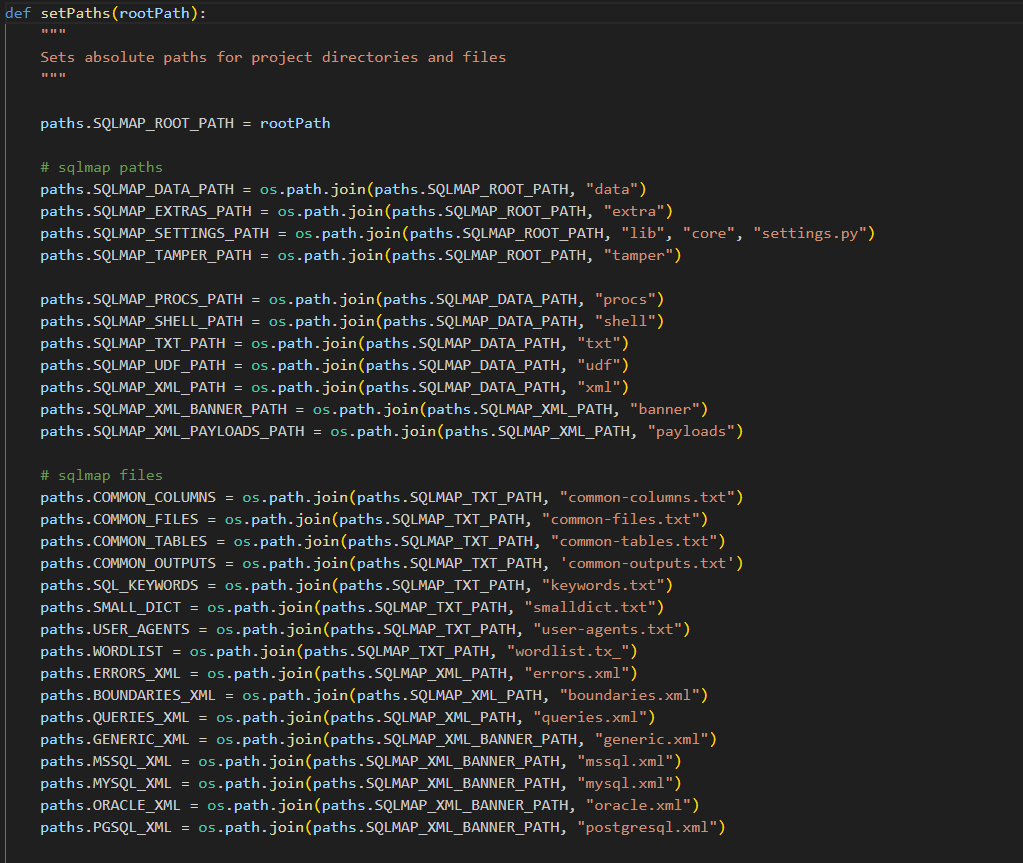This screenshot has height=863, width=1023.
Task: Click the def keyword on the first line
Action: [18, 13]
